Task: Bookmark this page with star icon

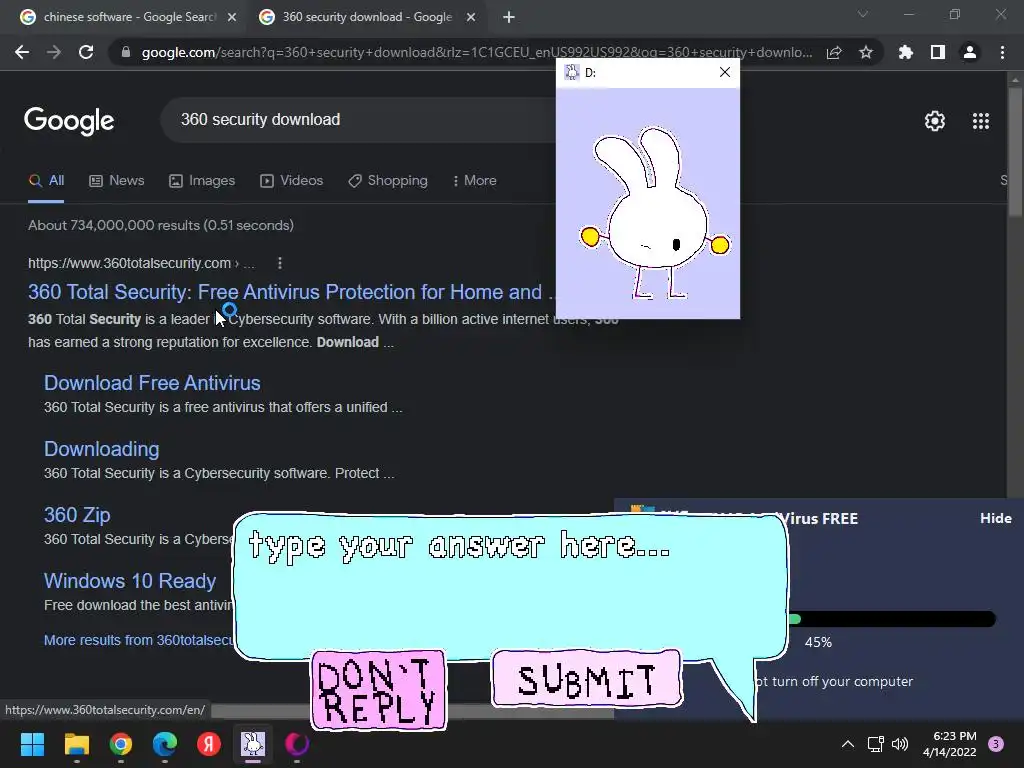Action: [866, 52]
